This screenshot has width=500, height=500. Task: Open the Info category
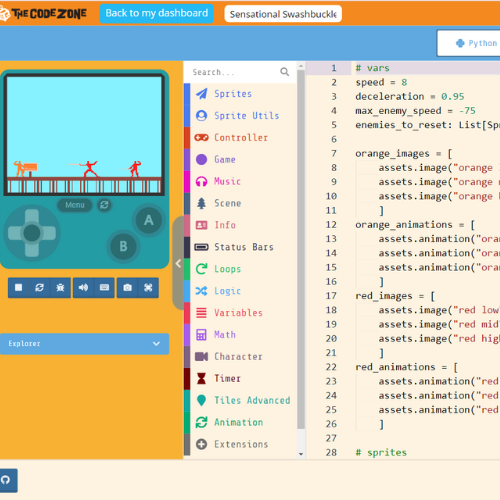point(240,225)
